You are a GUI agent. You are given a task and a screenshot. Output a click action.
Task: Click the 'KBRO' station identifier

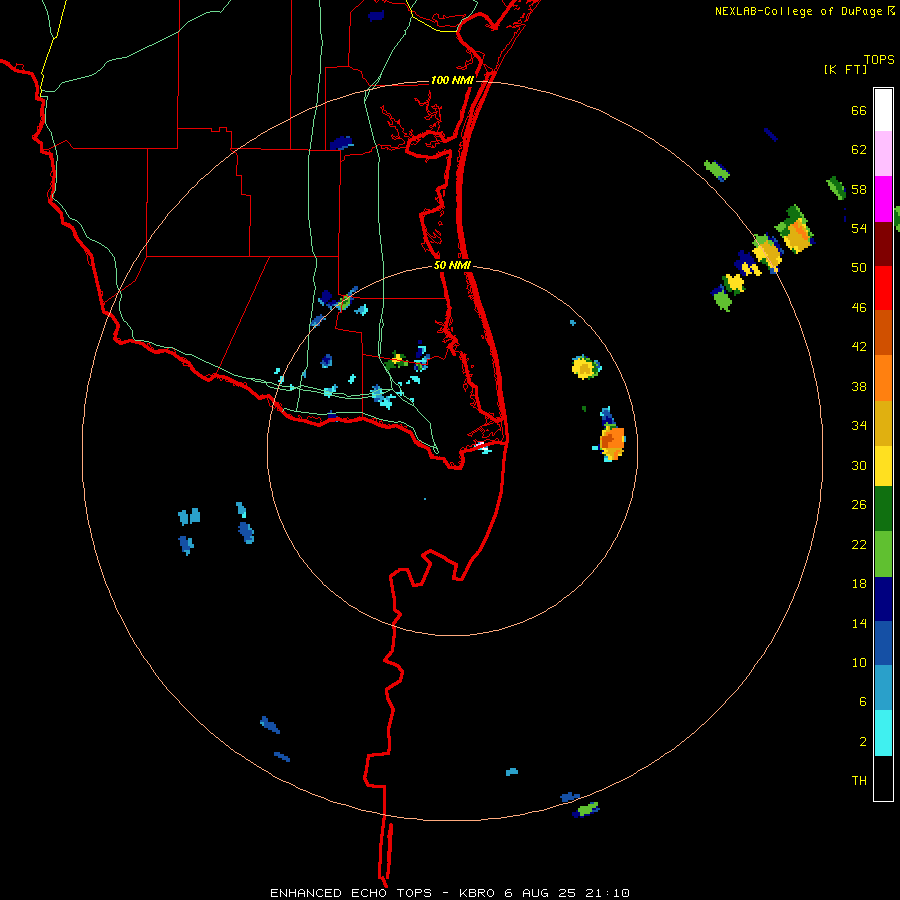point(478,893)
